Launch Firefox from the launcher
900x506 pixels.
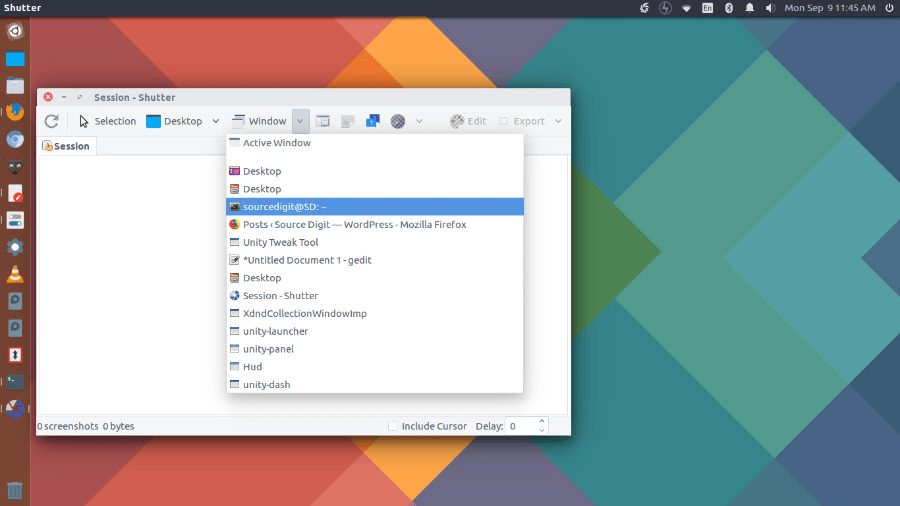pyautogui.click(x=15, y=112)
